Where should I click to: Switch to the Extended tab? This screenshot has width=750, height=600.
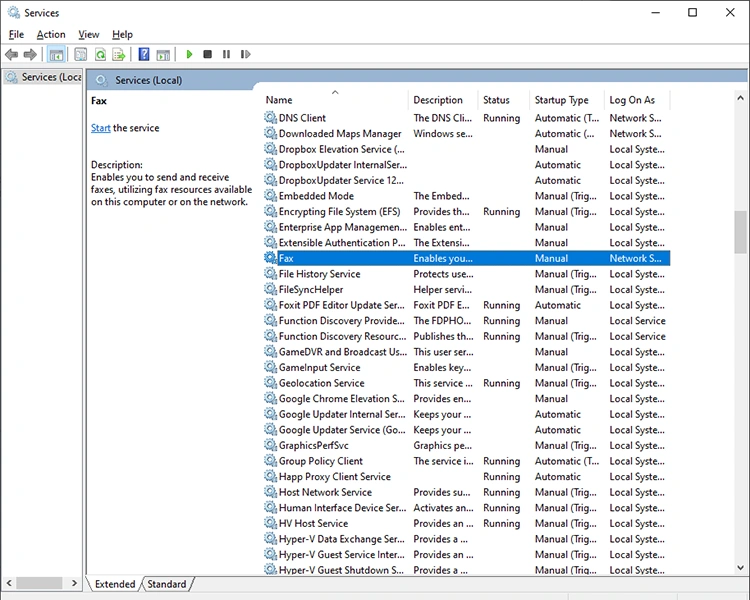coord(115,584)
